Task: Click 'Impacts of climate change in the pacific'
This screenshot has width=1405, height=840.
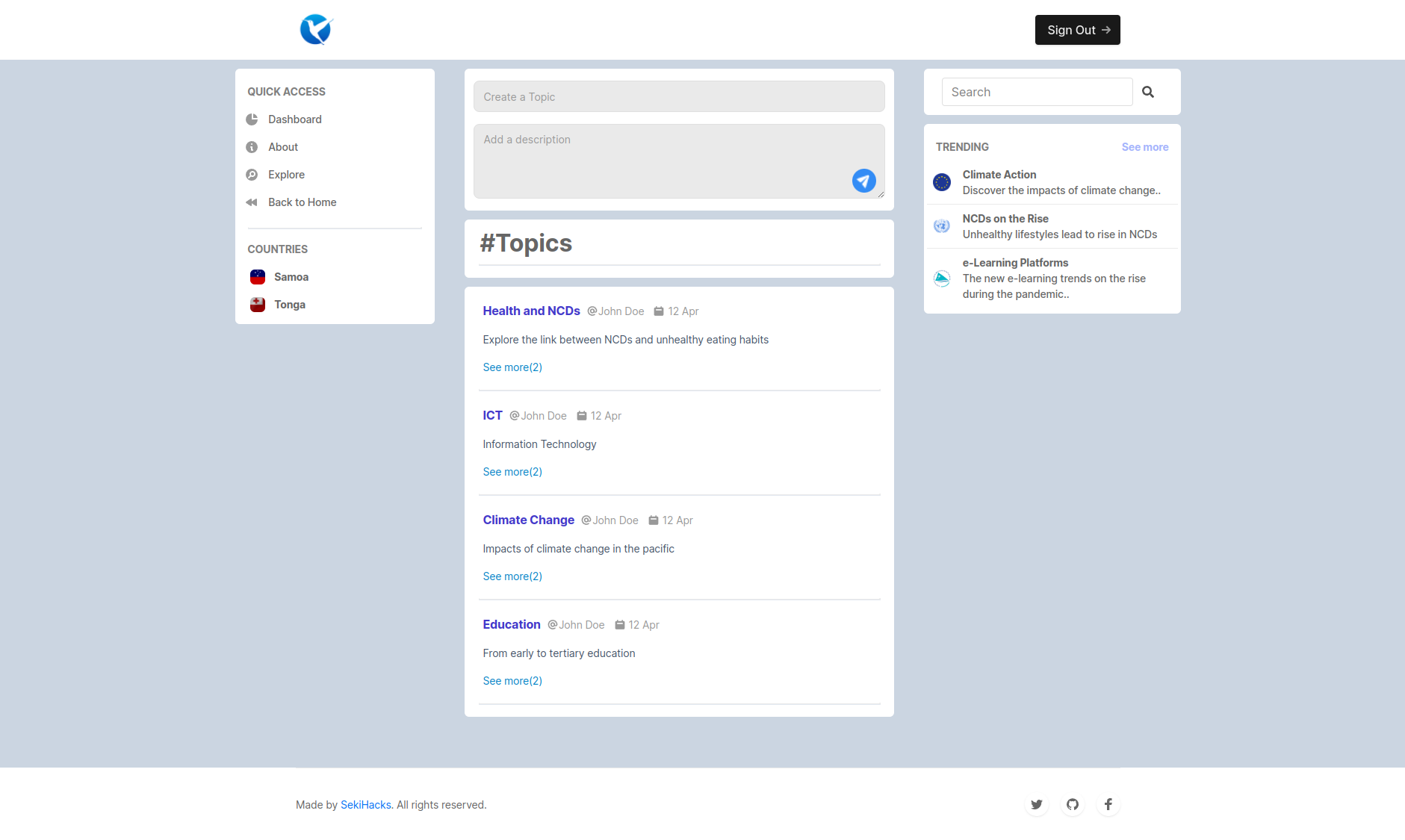Action: point(578,549)
